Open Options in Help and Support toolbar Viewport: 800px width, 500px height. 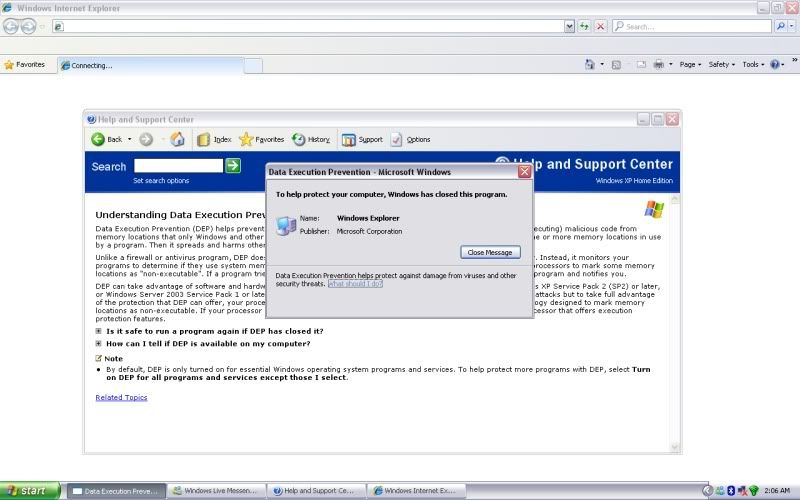click(x=410, y=140)
